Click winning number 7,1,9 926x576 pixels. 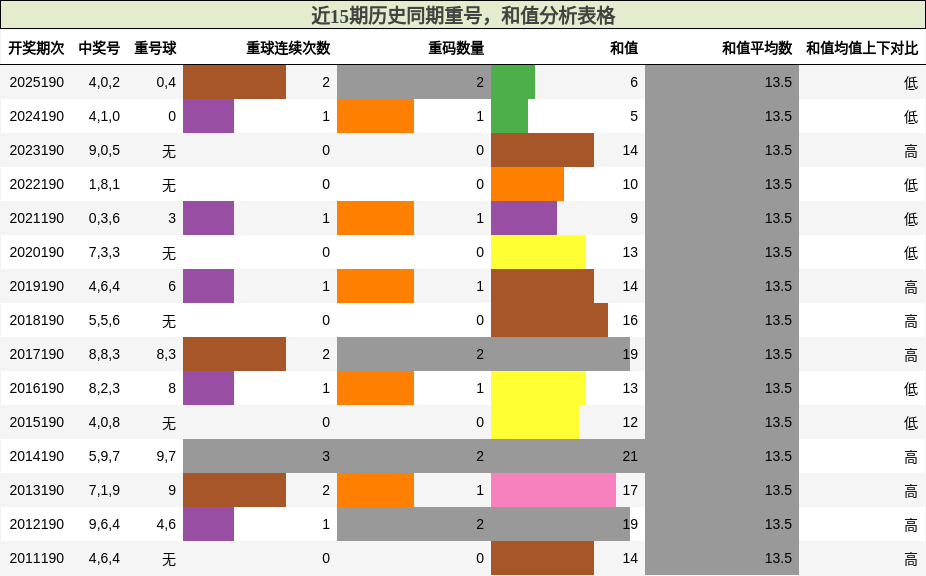pyautogui.click(x=105, y=490)
